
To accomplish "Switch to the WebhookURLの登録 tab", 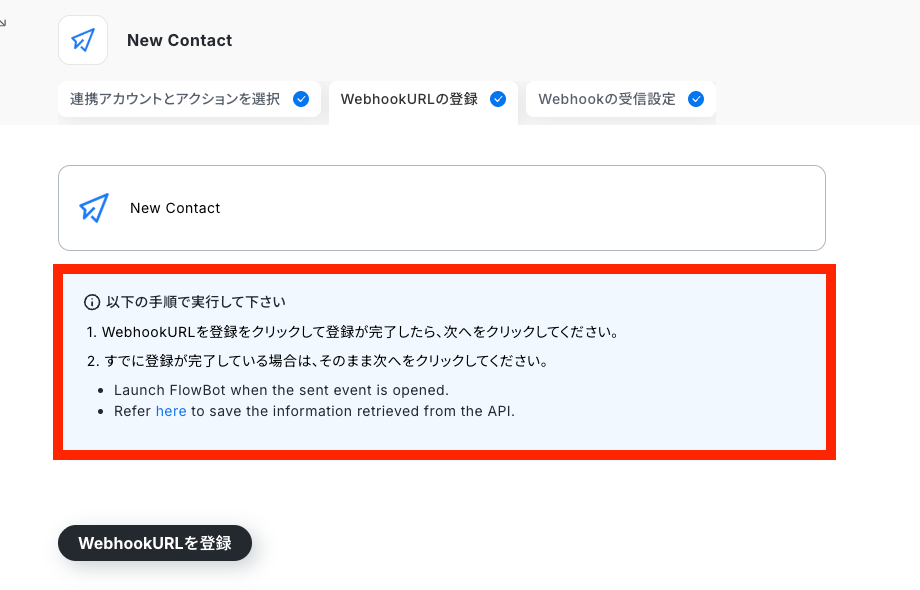I will tap(423, 101).
